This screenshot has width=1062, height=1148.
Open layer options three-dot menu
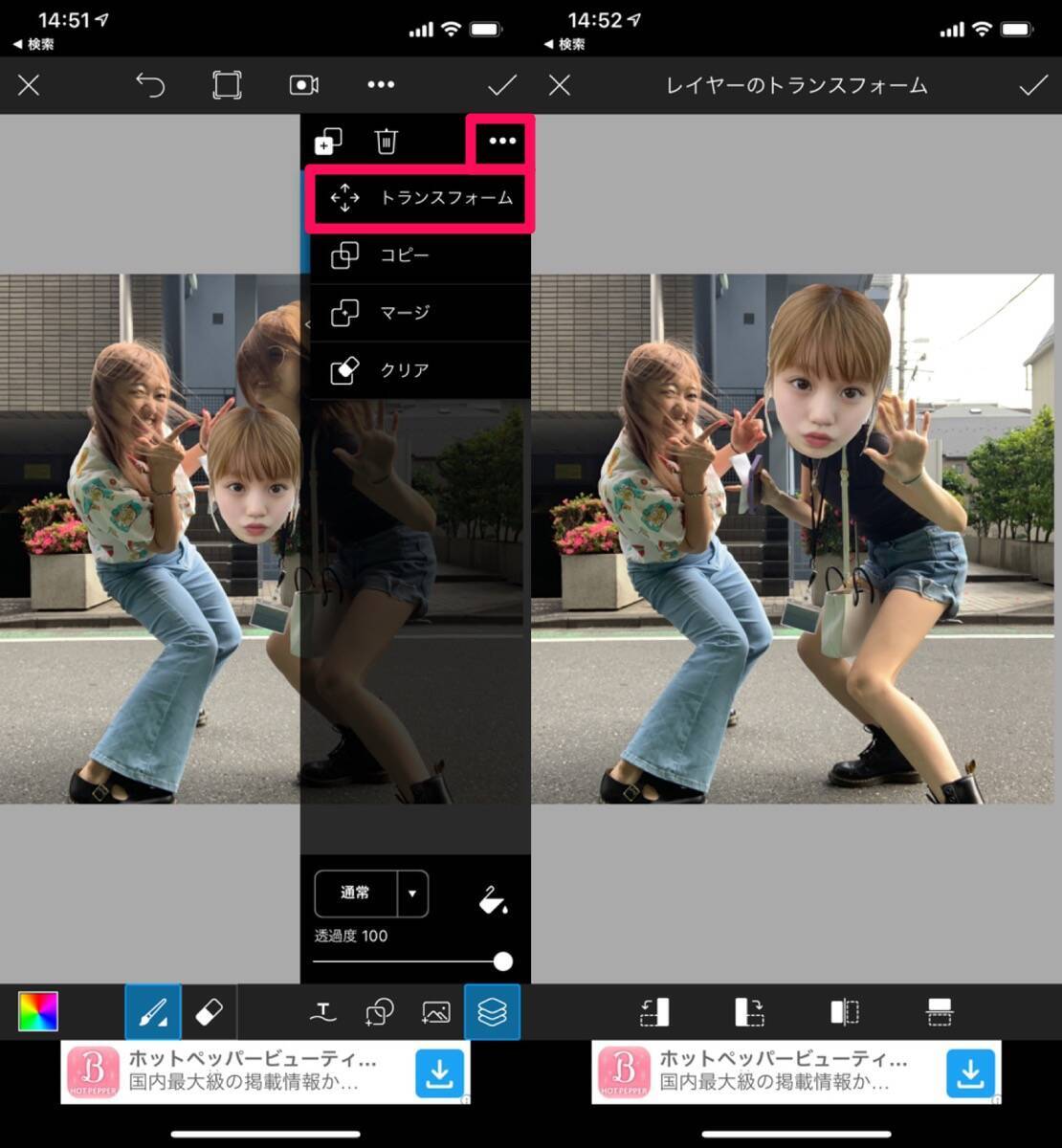[501, 142]
